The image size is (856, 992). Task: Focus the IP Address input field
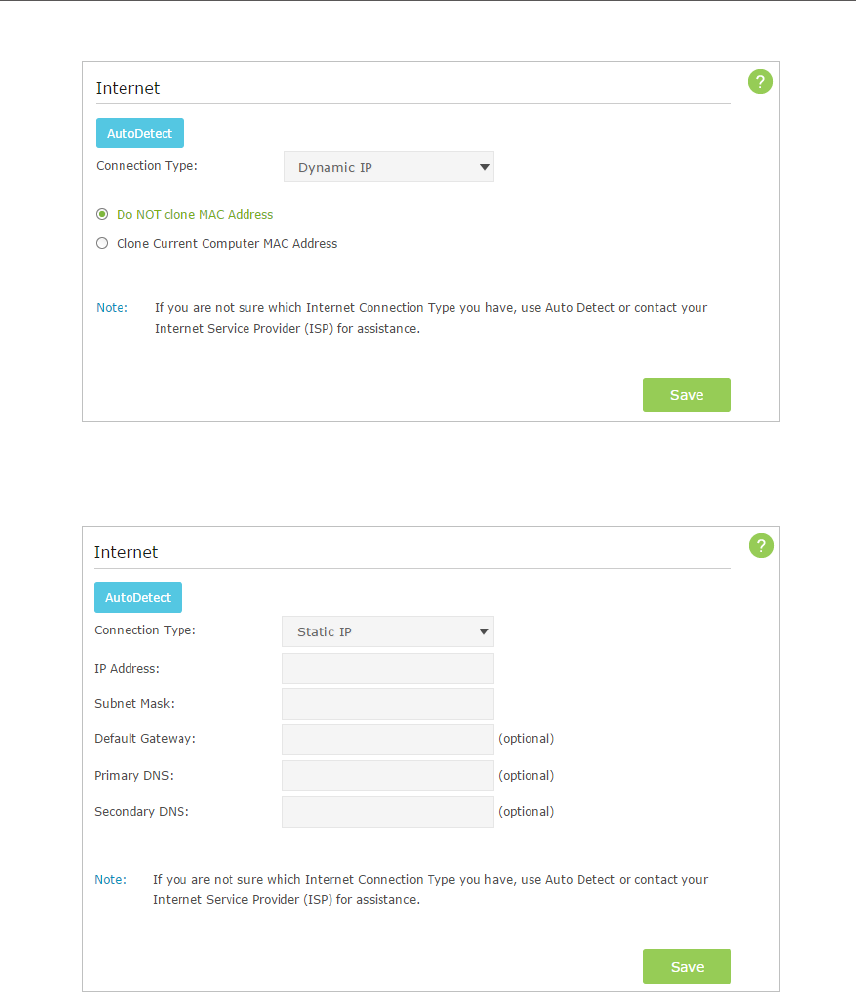[x=387, y=669]
